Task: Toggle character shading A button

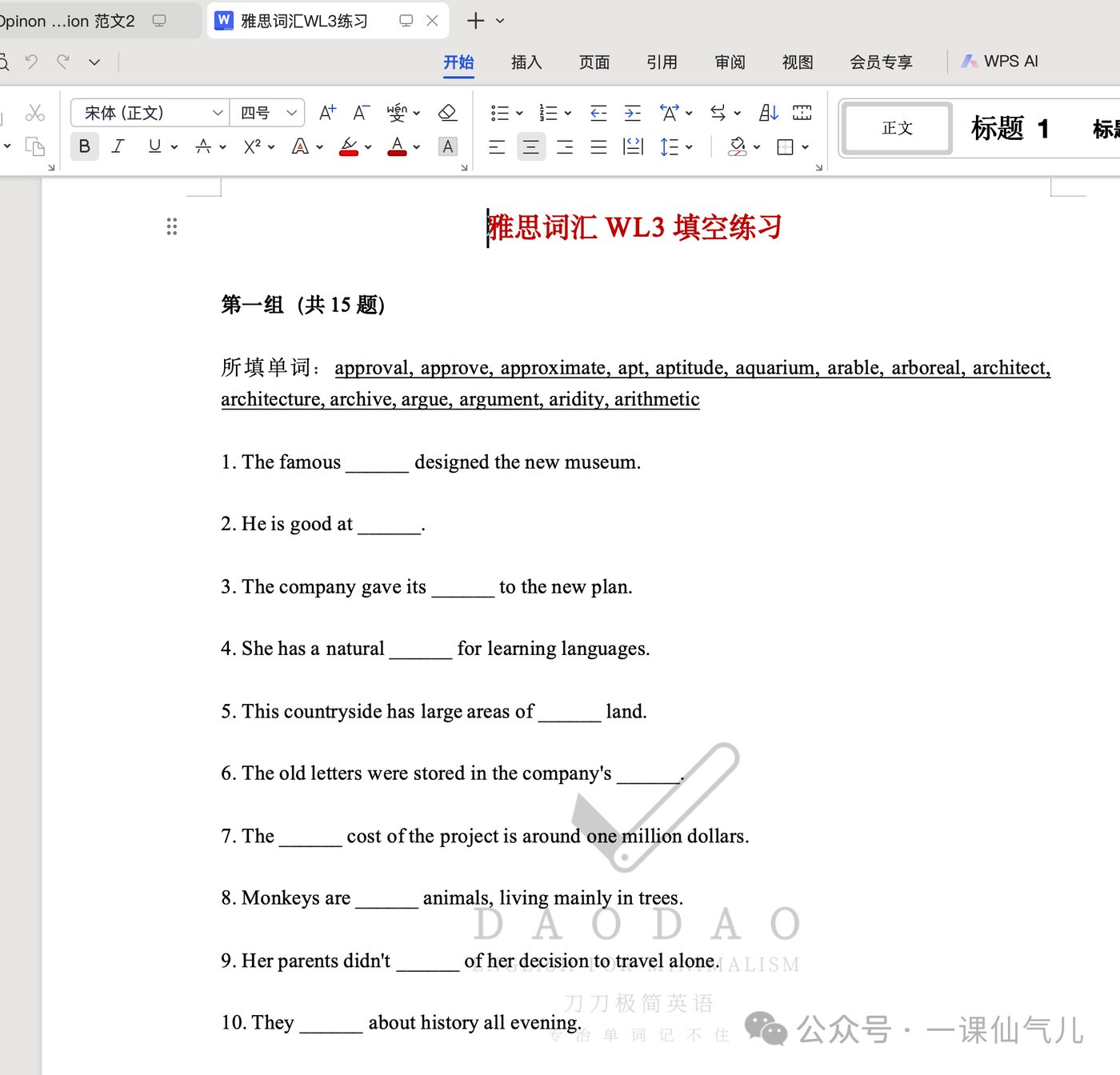Action: point(448,146)
